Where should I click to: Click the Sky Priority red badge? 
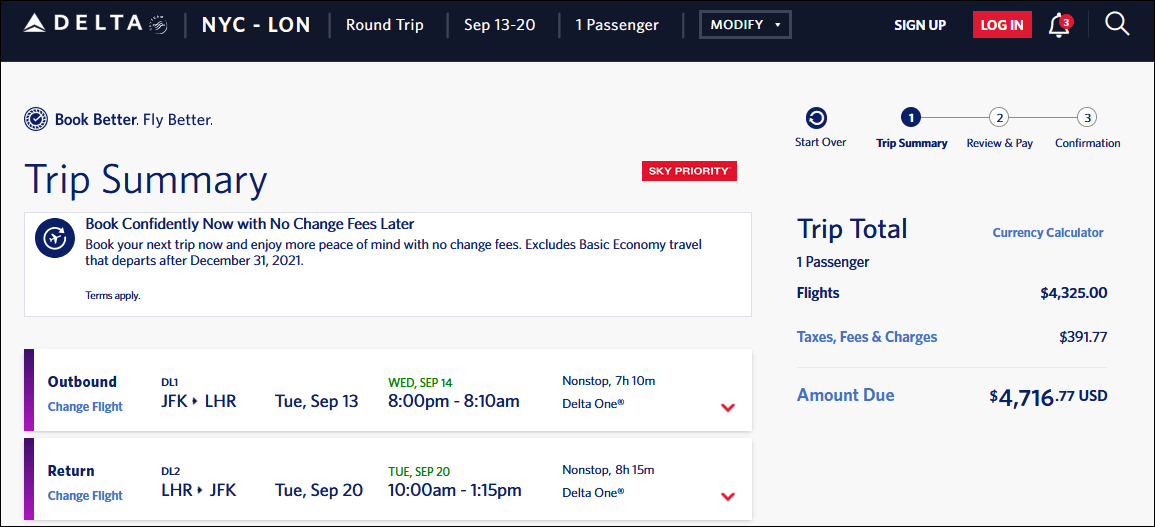689,171
